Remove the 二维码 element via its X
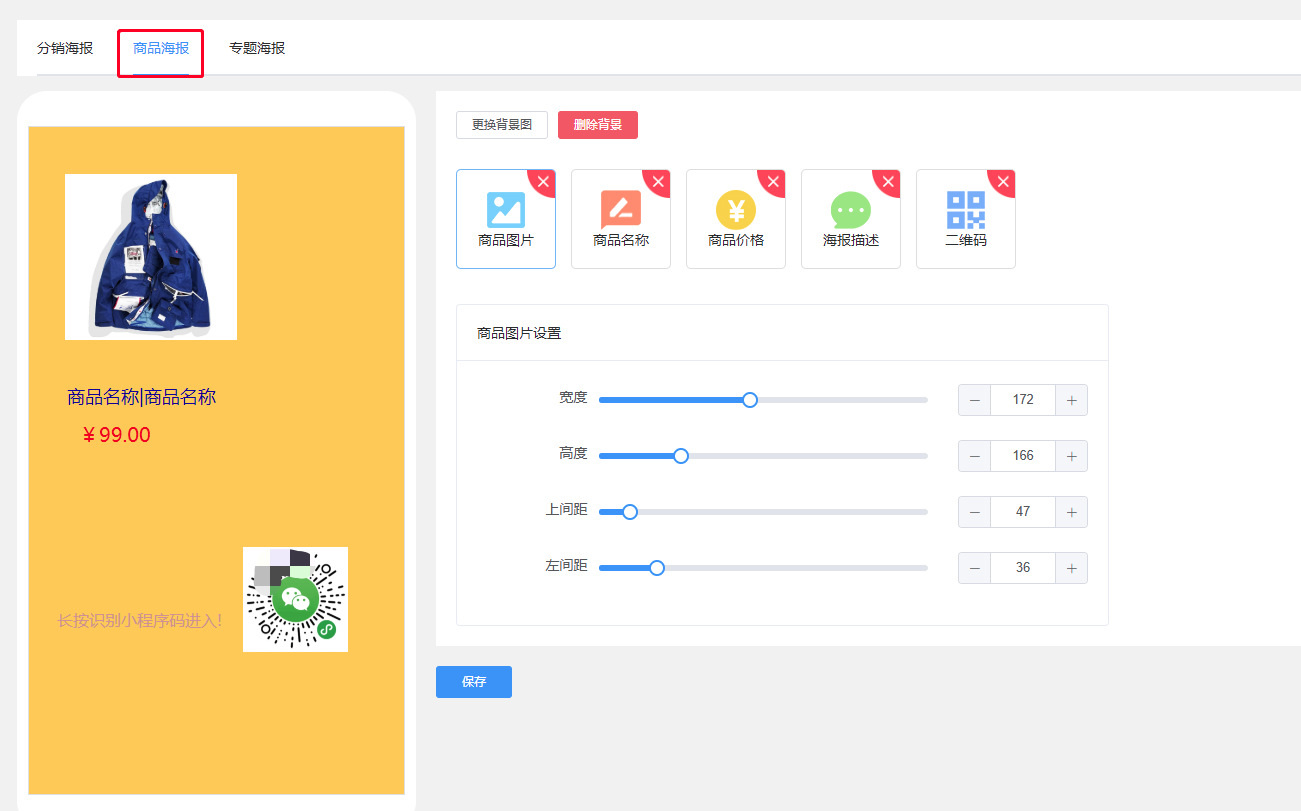Image resolution: width=1301 pixels, height=811 pixels. (1004, 181)
